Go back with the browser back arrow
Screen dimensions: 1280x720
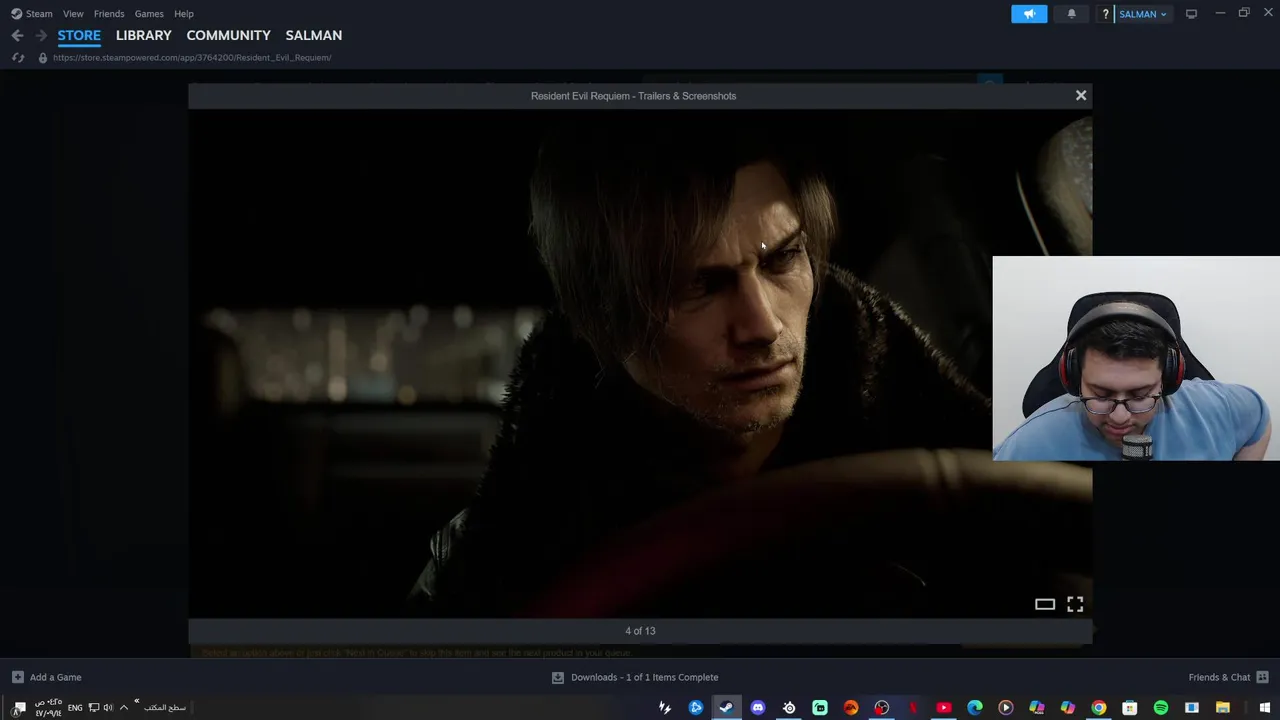pos(17,35)
